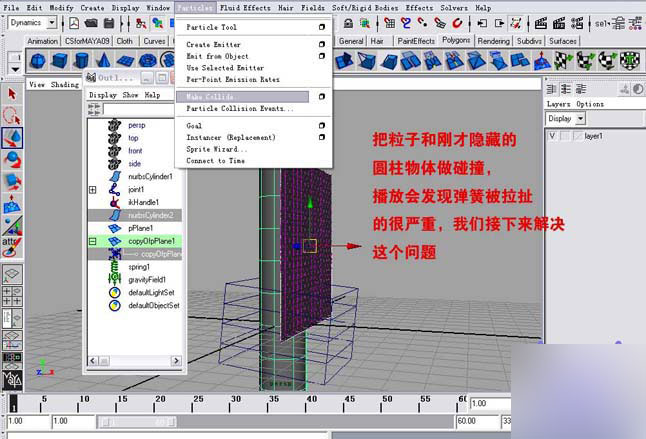
Task: Switch to single perspective view layout
Action: point(12,273)
